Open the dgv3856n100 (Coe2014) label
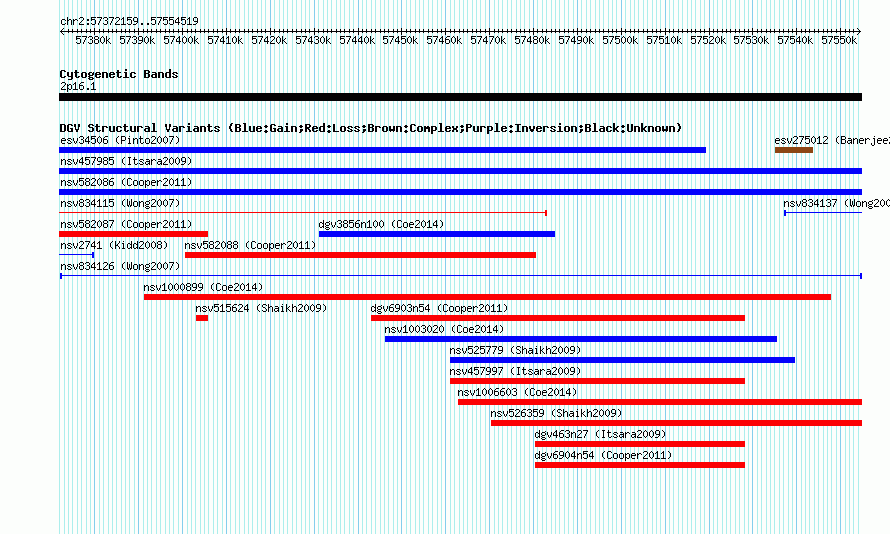The height and width of the screenshot is (534, 890). tap(381, 224)
